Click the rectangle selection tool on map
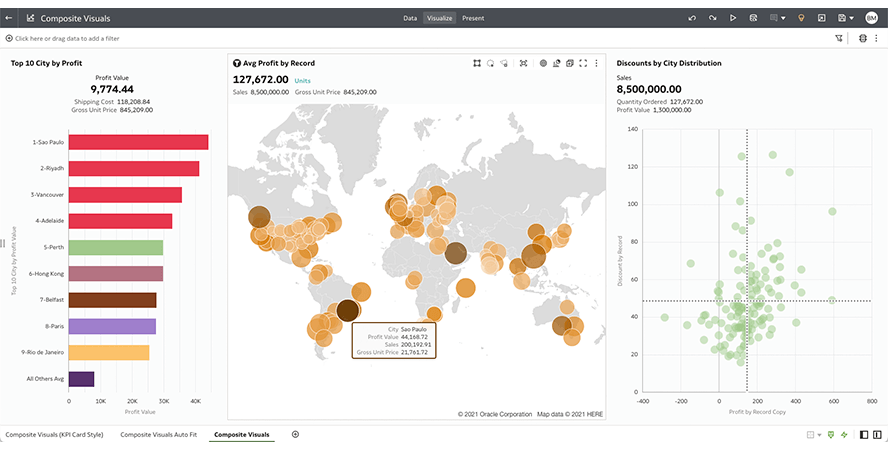The width and height of the screenshot is (888, 450). [x=477, y=63]
